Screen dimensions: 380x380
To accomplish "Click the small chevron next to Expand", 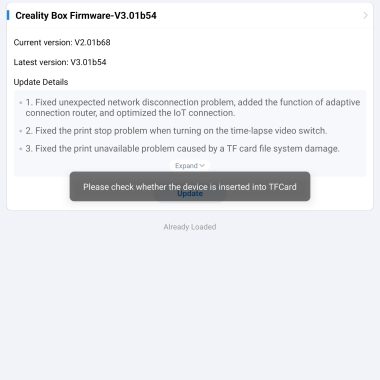I will (202, 166).
